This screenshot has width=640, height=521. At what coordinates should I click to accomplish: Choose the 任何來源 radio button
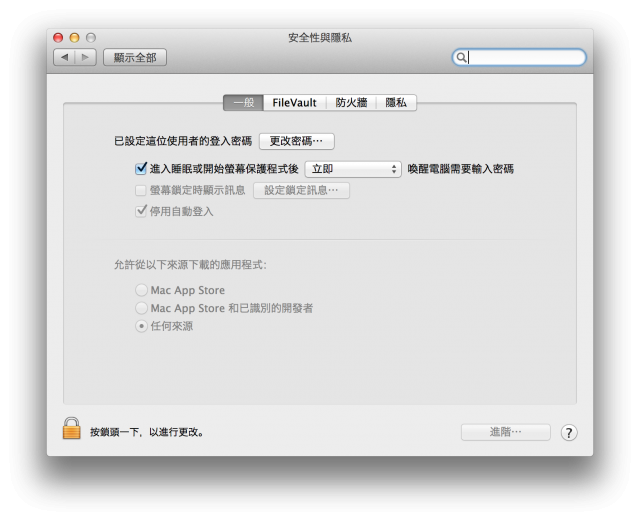click(x=141, y=326)
